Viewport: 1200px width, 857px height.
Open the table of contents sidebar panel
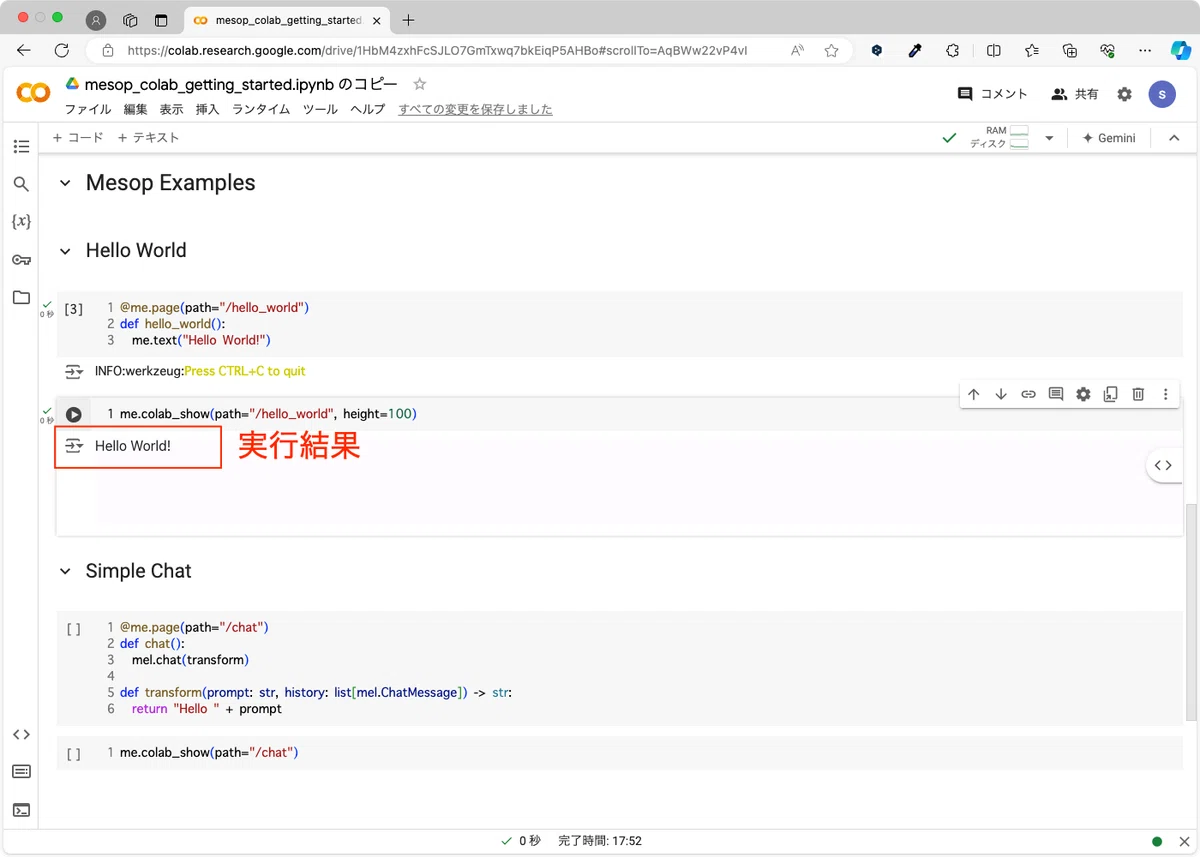pos(21,146)
